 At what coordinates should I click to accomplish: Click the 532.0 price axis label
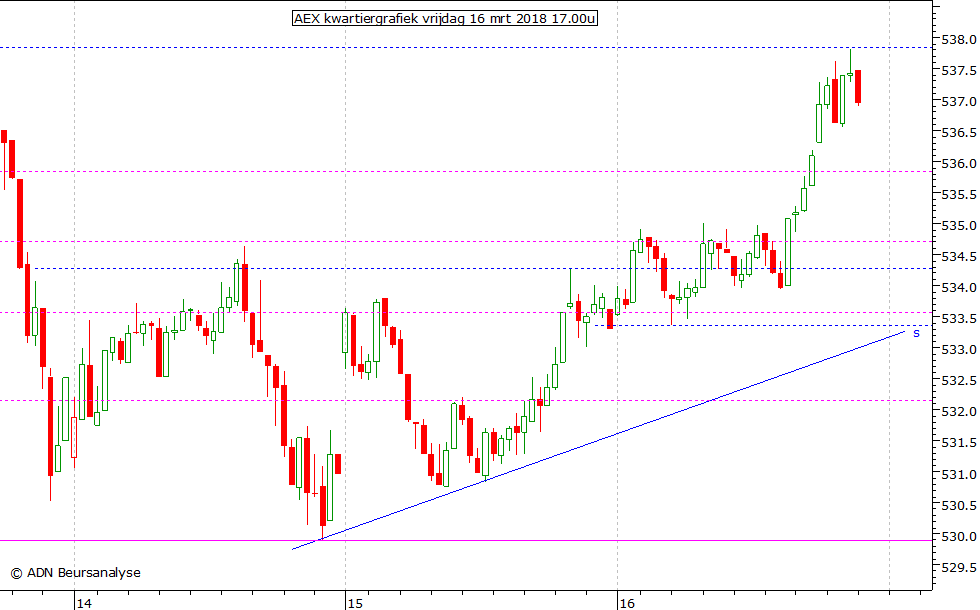coord(959,412)
